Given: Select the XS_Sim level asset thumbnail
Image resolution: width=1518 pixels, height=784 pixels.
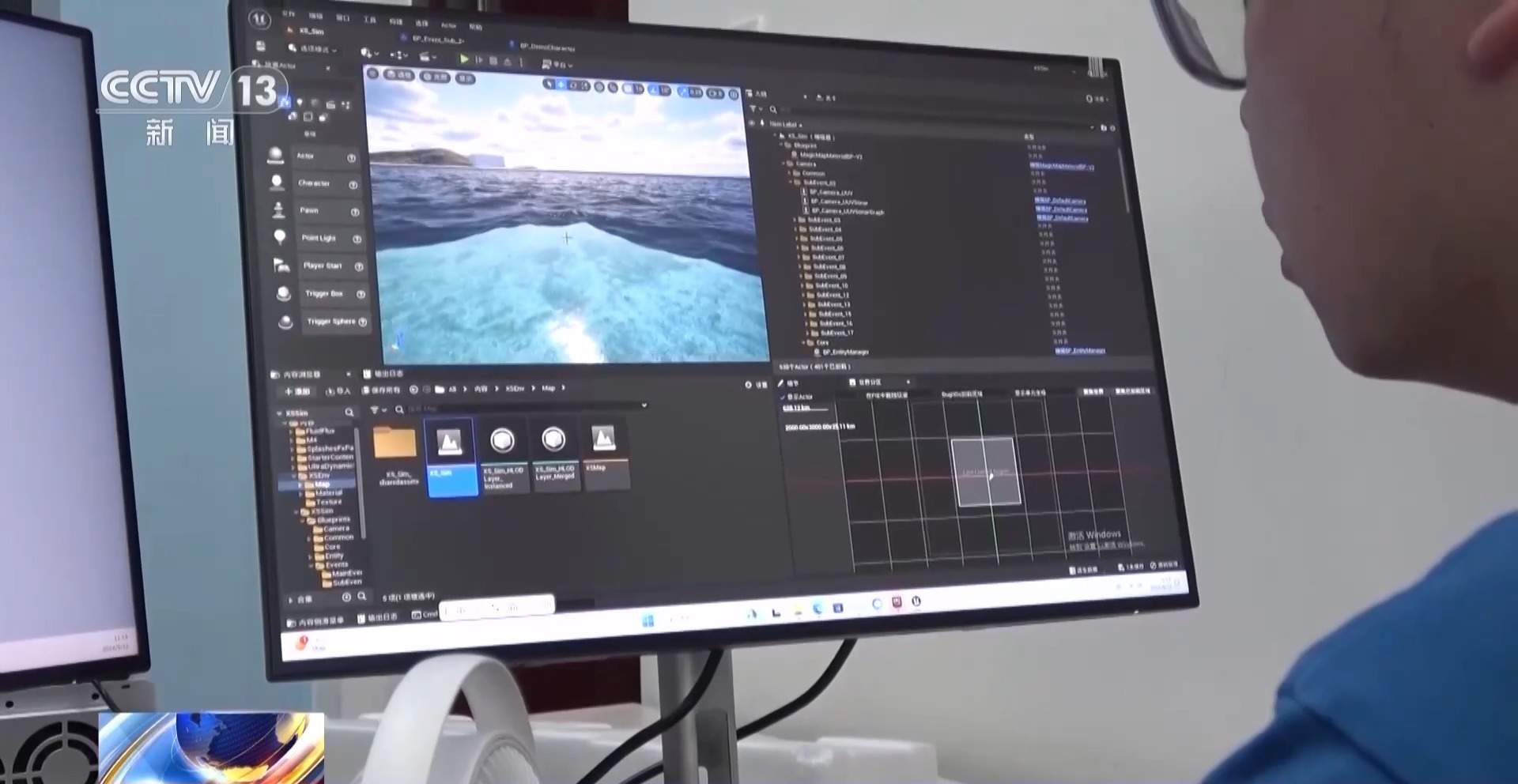Looking at the screenshot, I should (x=452, y=457).
